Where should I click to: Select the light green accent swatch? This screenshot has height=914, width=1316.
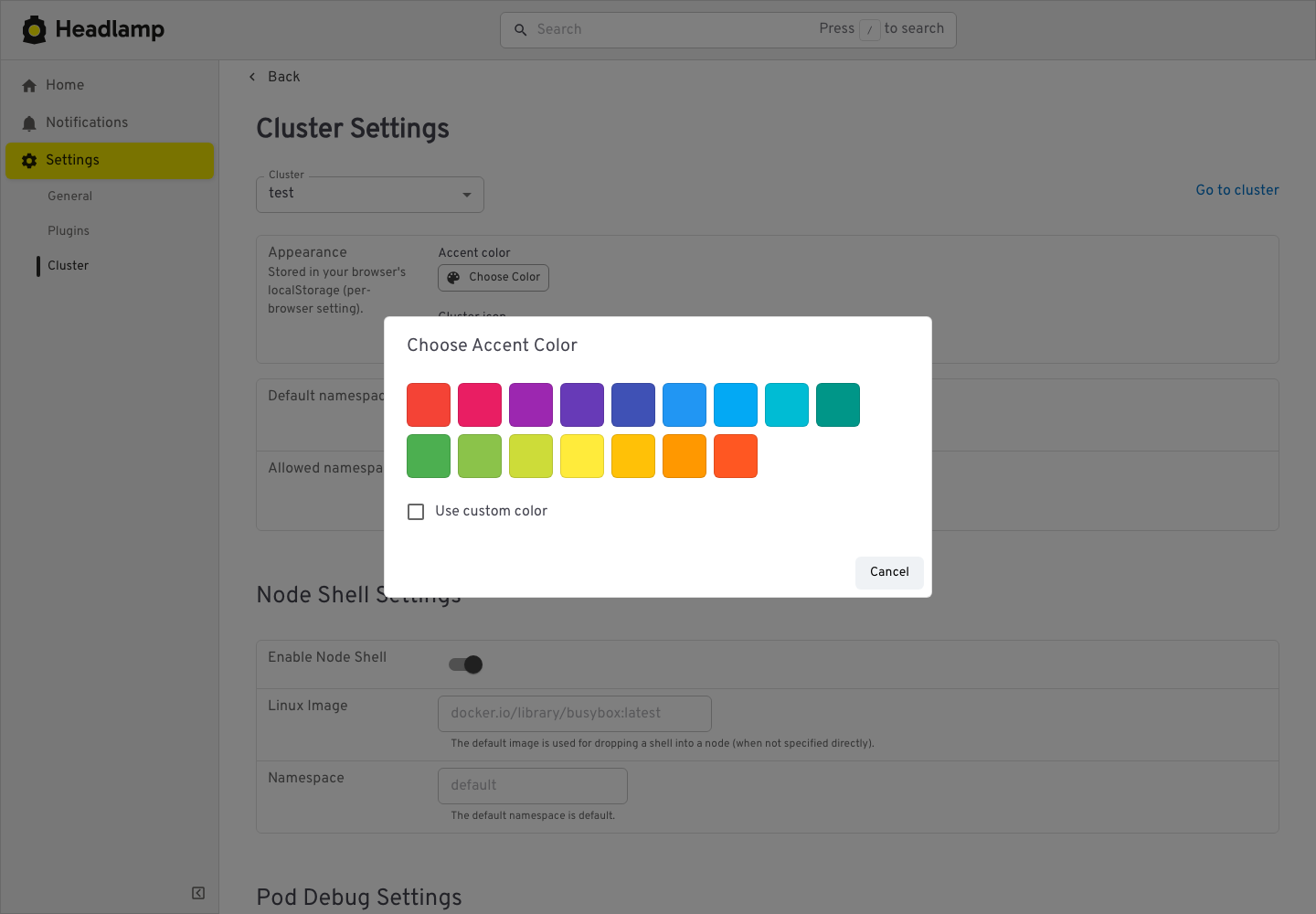480,456
